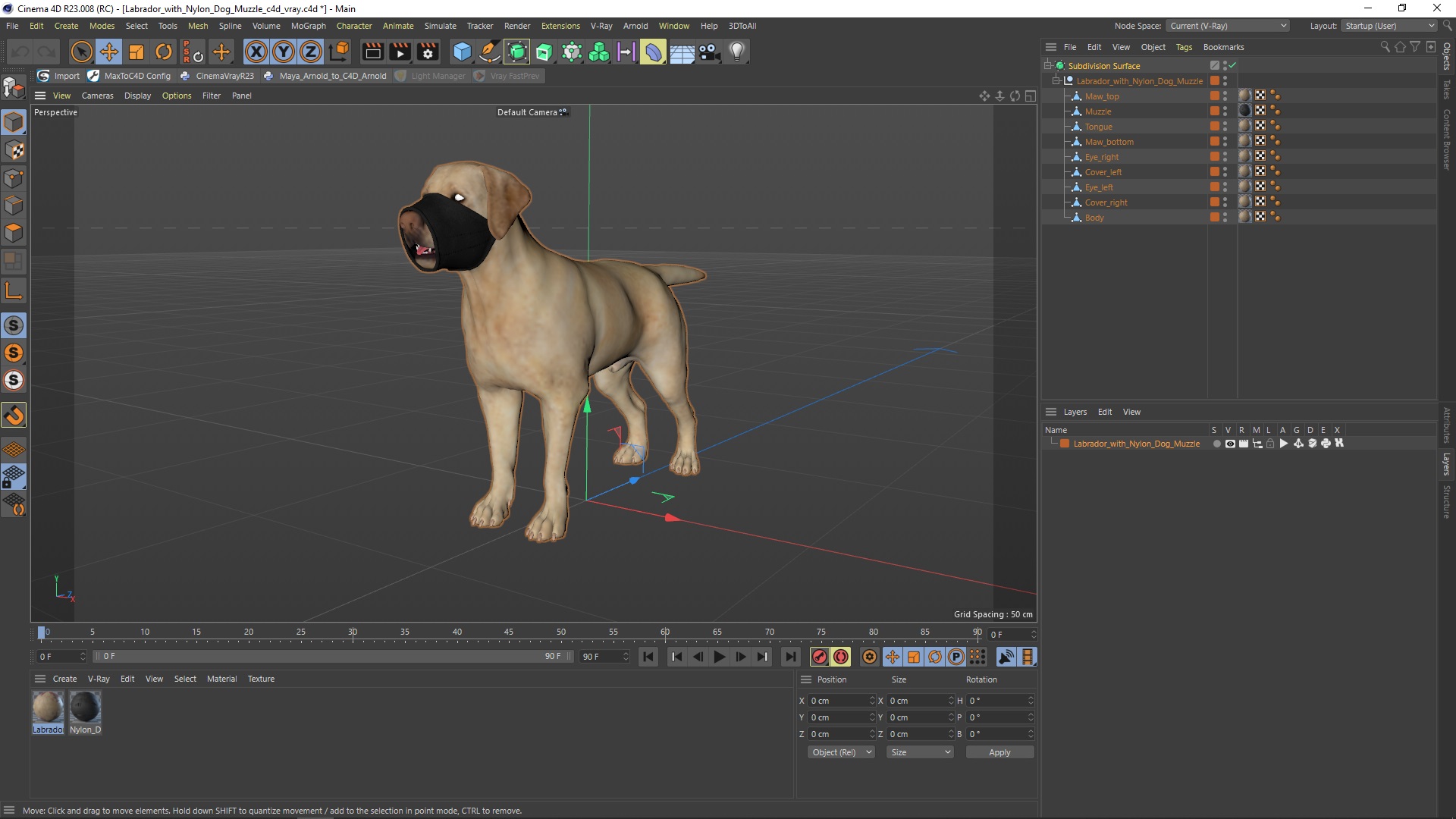The width and height of the screenshot is (1456, 819).
Task: Click Import button
Action: (58, 76)
